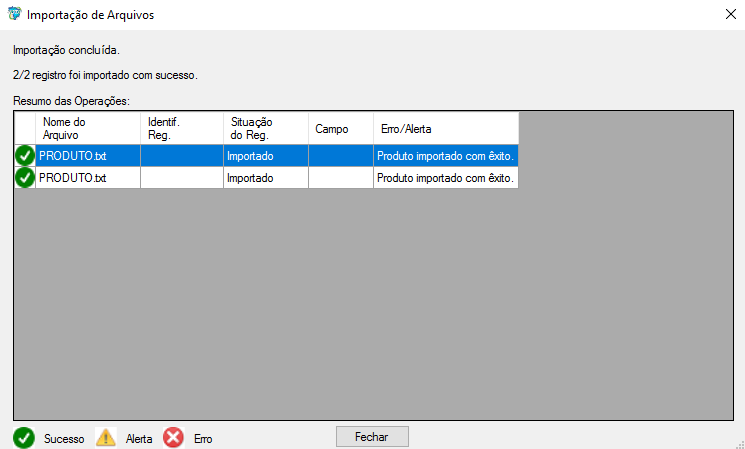Click the 'Resumo das Operações:' label
This screenshot has width=745, height=449.
71,101
